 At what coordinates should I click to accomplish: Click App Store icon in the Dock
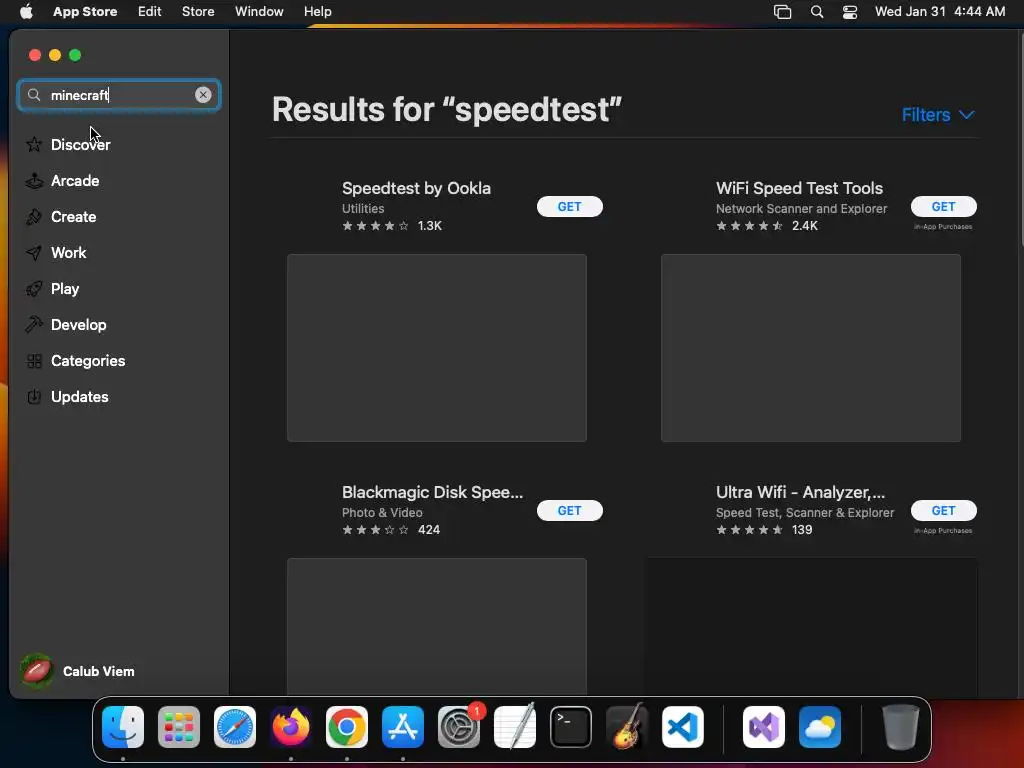click(403, 727)
